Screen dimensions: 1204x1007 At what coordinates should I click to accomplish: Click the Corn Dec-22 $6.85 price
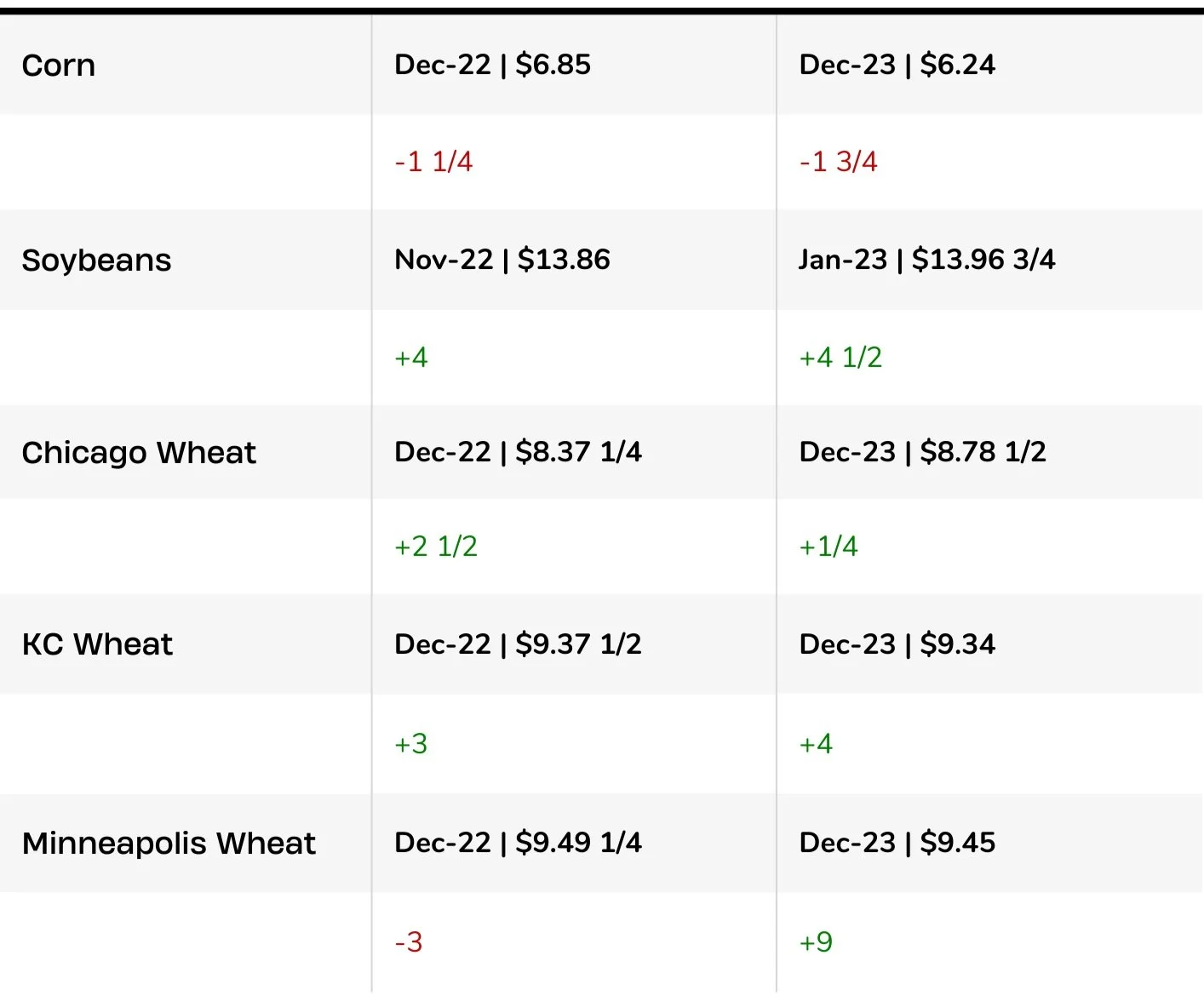(x=492, y=65)
